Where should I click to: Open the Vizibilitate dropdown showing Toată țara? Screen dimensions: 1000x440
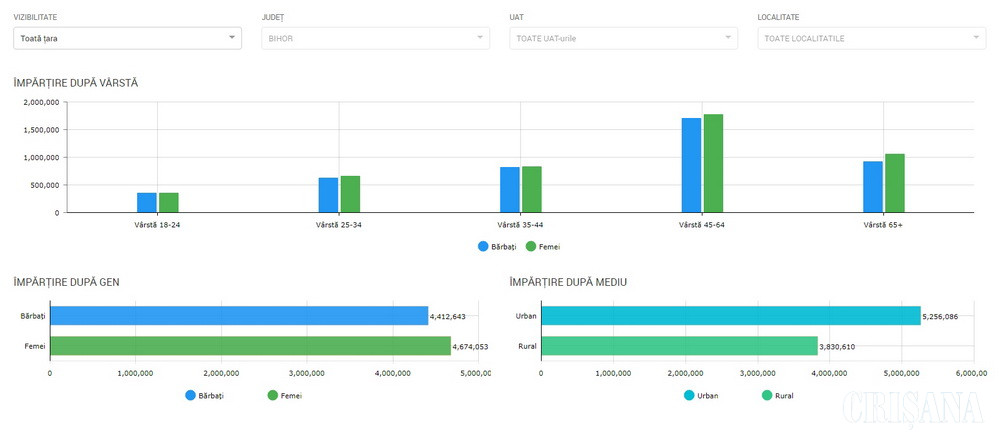tap(127, 38)
